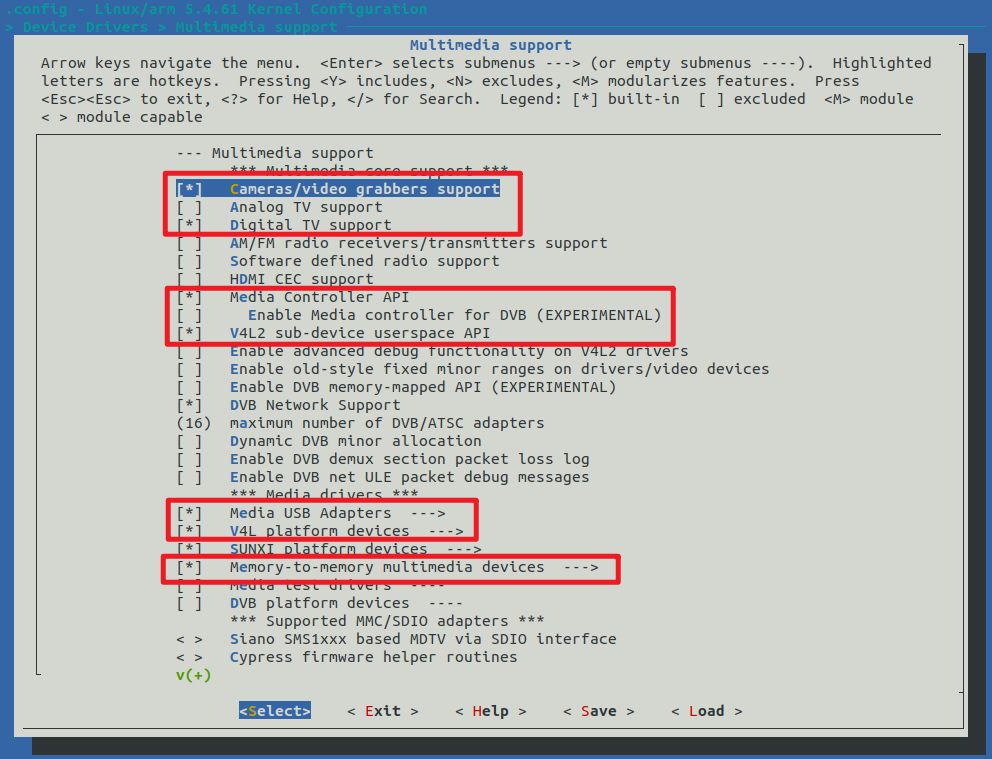Image resolution: width=992 pixels, height=759 pixels.
Task: Enable the Analog TV support option
Action: click(189, 207)
